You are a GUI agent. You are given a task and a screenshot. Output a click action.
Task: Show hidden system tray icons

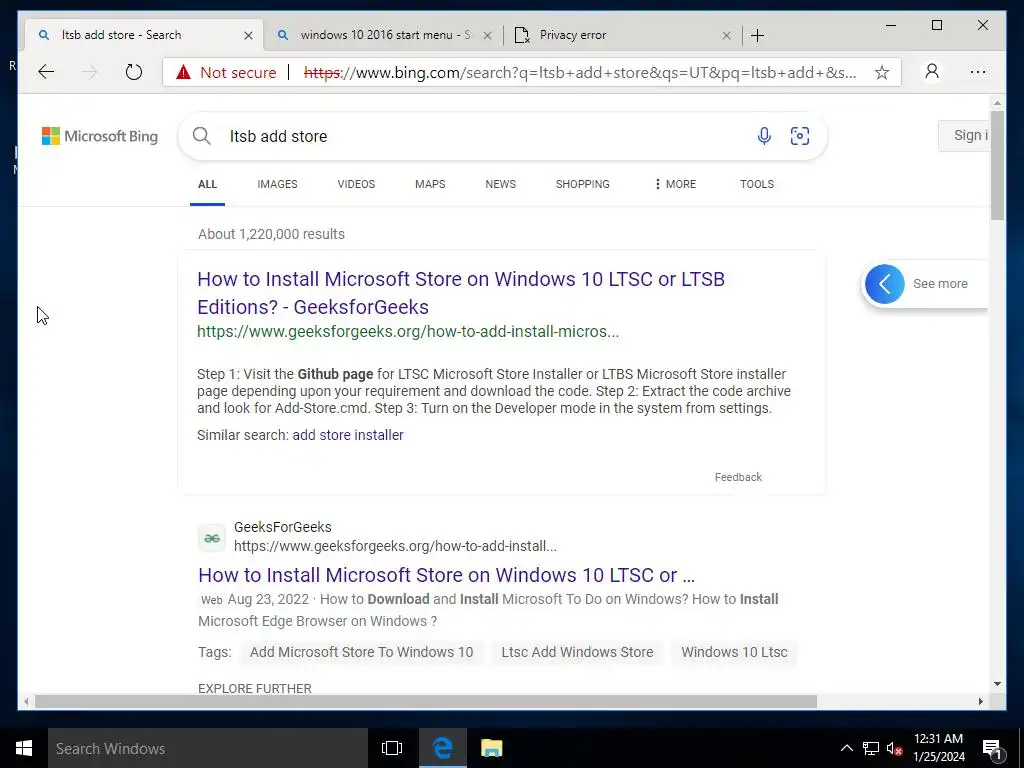(846, 748)
